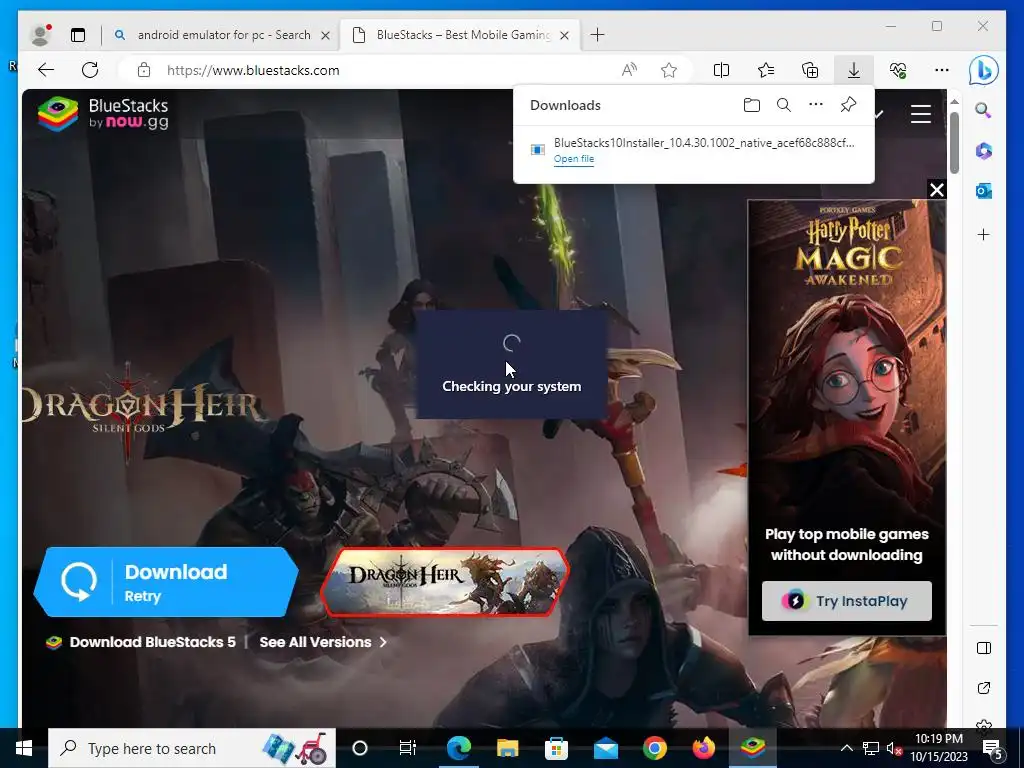
Task: View site information lock icon
Action: (144, 70)
